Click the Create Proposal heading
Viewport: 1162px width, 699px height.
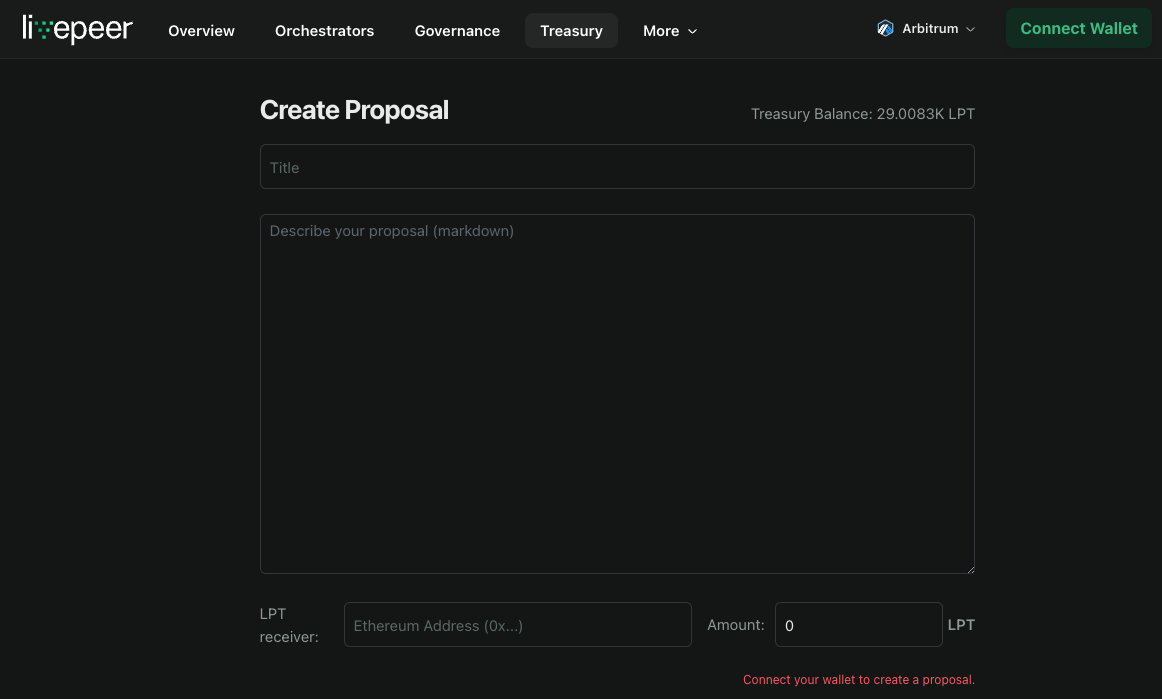click(x=354, y=110)
